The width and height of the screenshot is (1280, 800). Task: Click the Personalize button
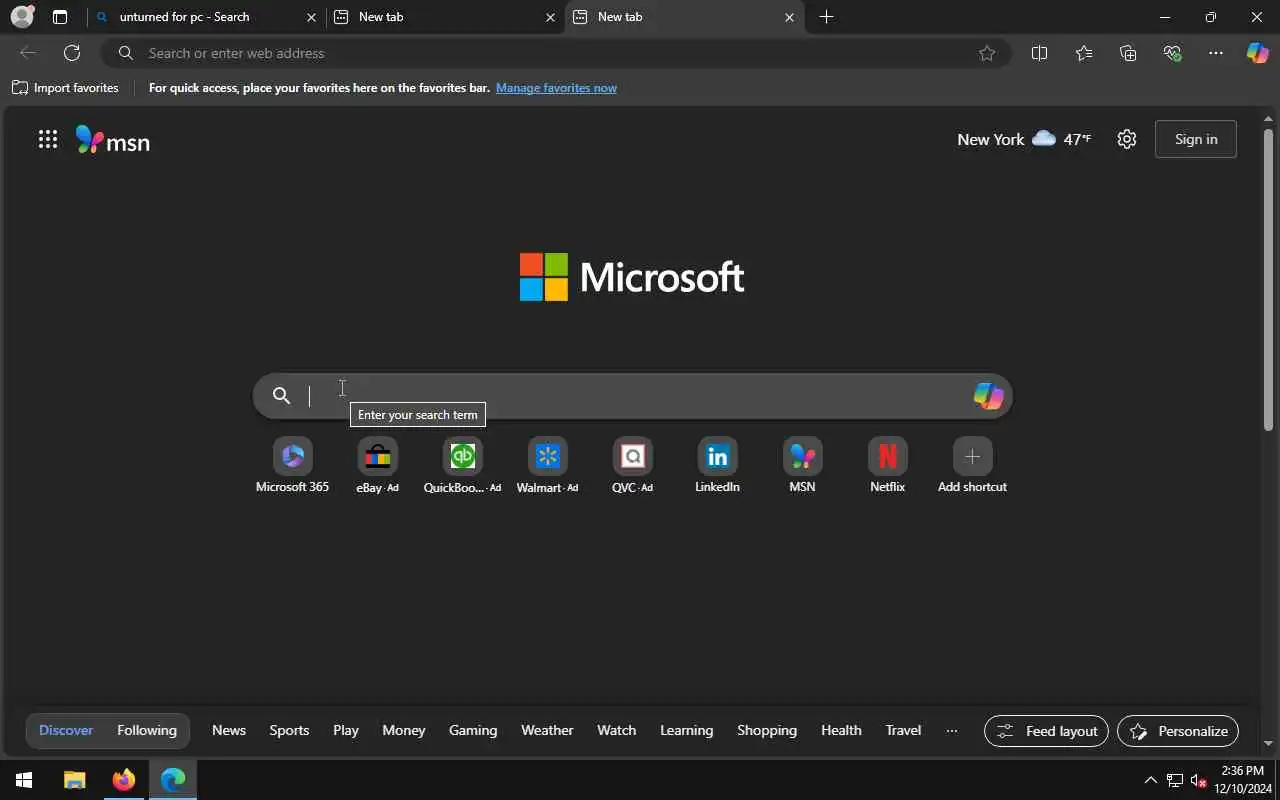pyautogui.click(x=1178, y=731)
